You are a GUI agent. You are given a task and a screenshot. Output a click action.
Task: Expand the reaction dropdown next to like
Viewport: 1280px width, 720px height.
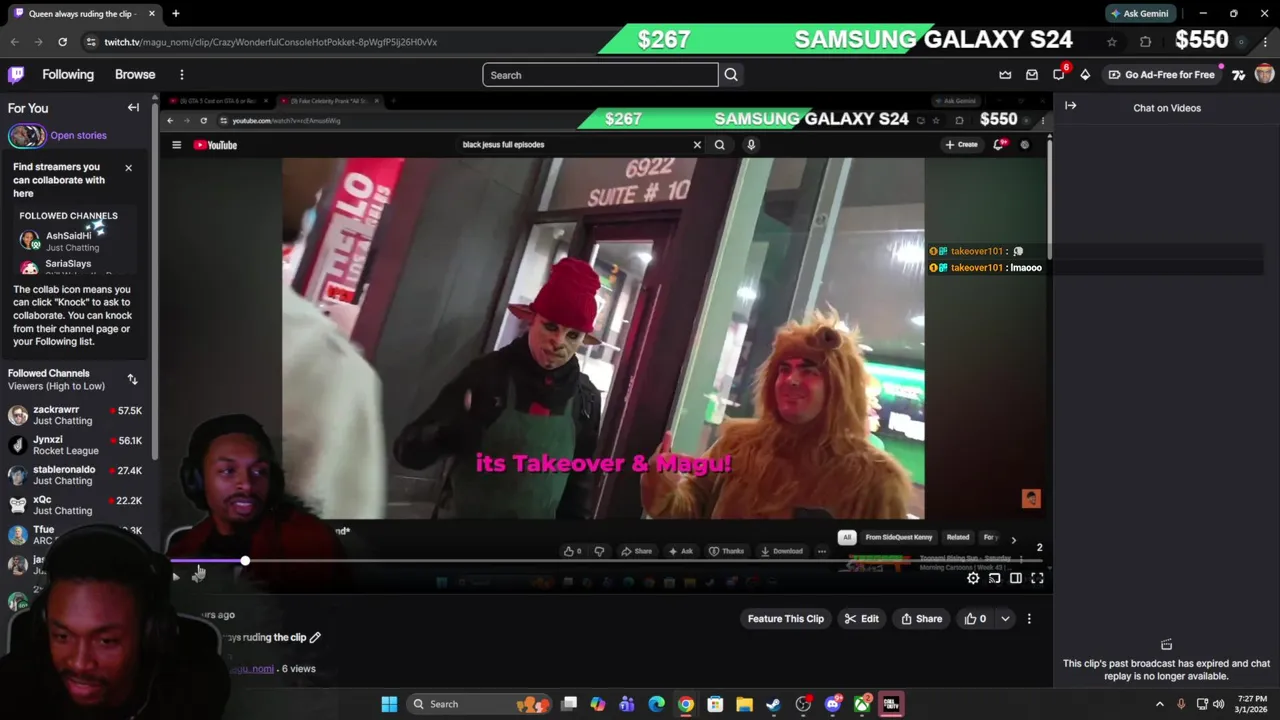(1005, 619)
